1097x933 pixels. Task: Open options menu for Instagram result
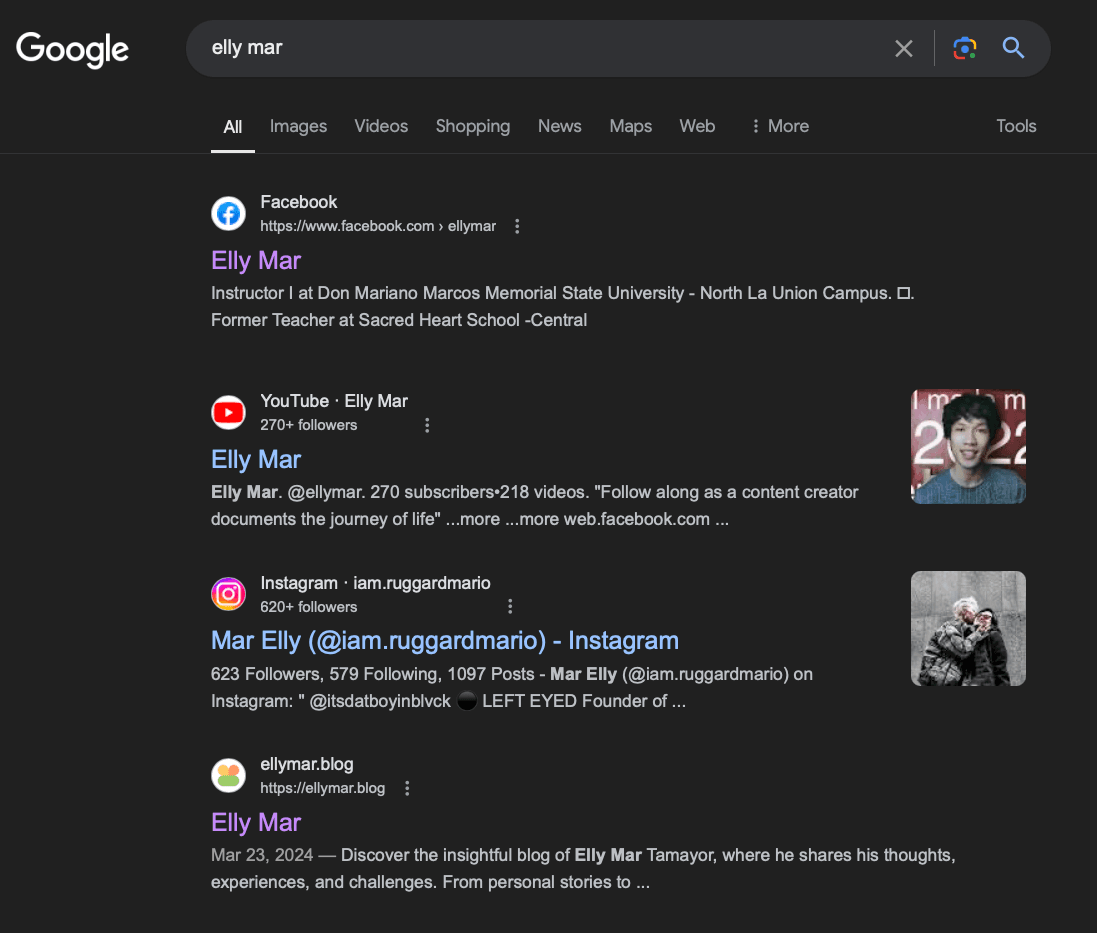(510, 606)
